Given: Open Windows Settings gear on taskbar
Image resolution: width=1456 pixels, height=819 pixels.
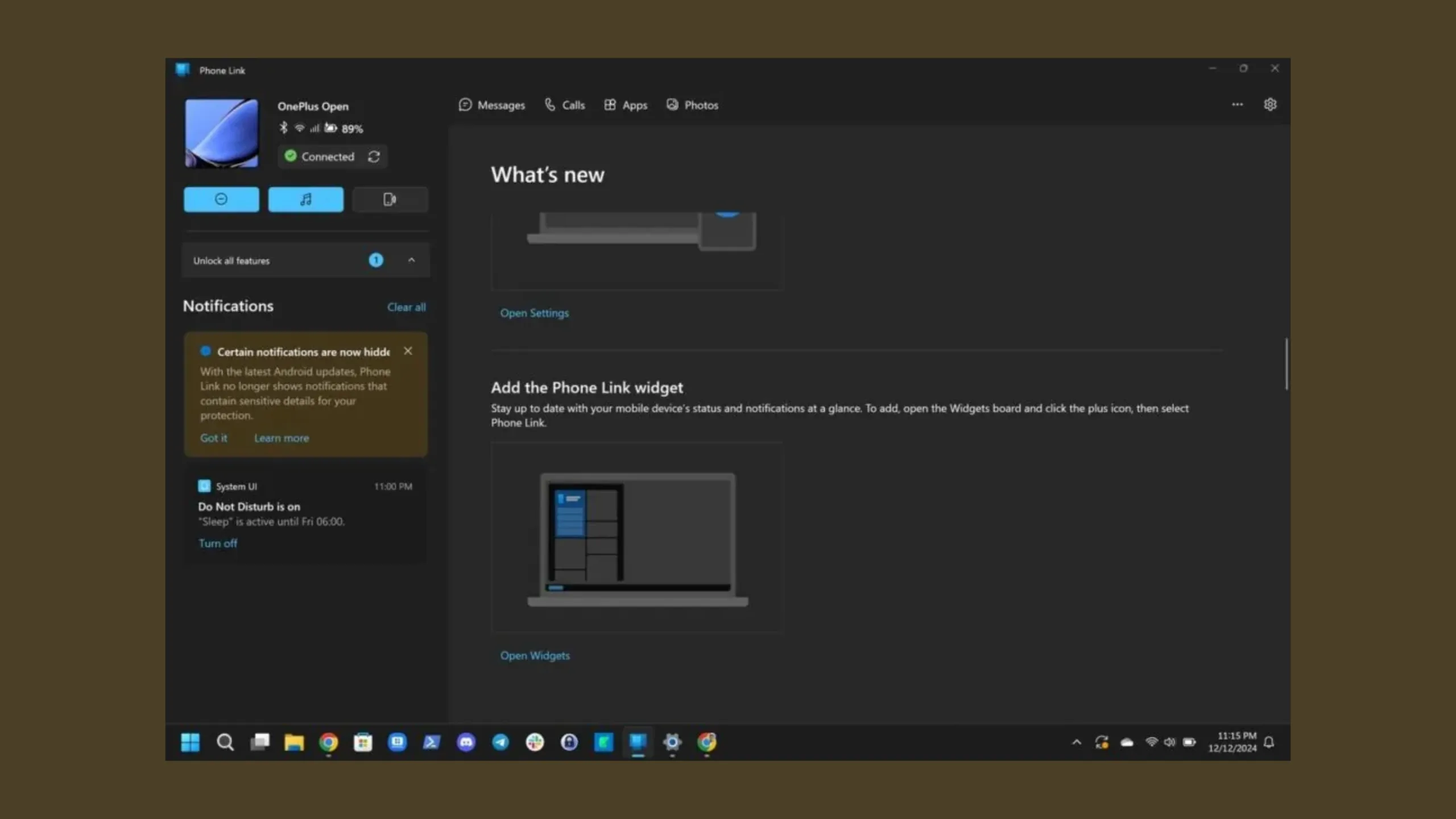Looking at the screenshot, I should point(672,742).
